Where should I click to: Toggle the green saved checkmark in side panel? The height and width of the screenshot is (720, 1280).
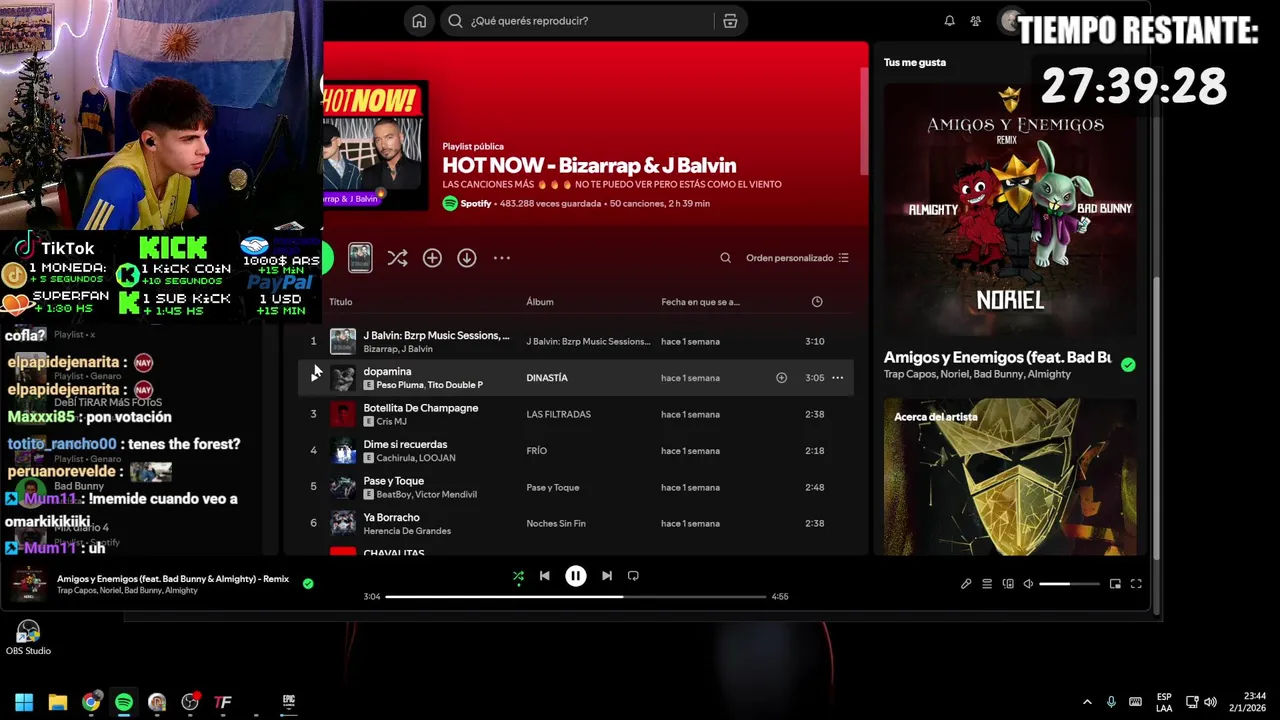click(x=1128, y=365)
